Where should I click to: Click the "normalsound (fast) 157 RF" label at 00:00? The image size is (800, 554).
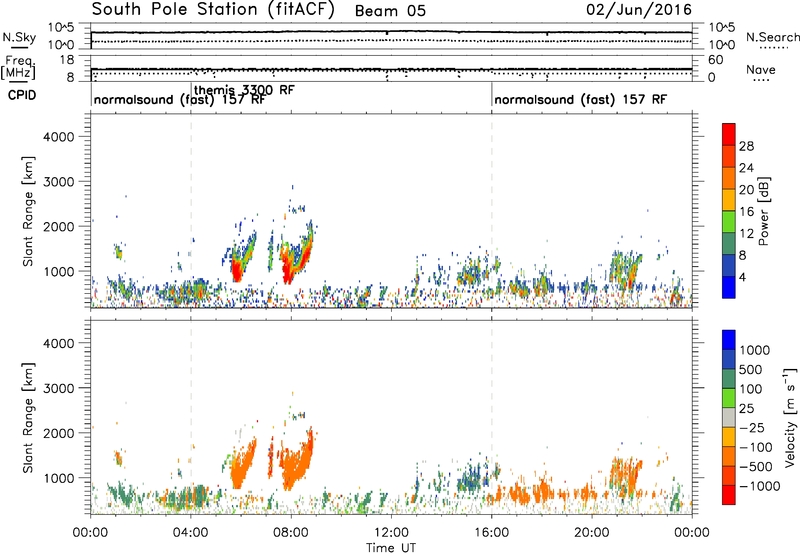click(179, 99)
